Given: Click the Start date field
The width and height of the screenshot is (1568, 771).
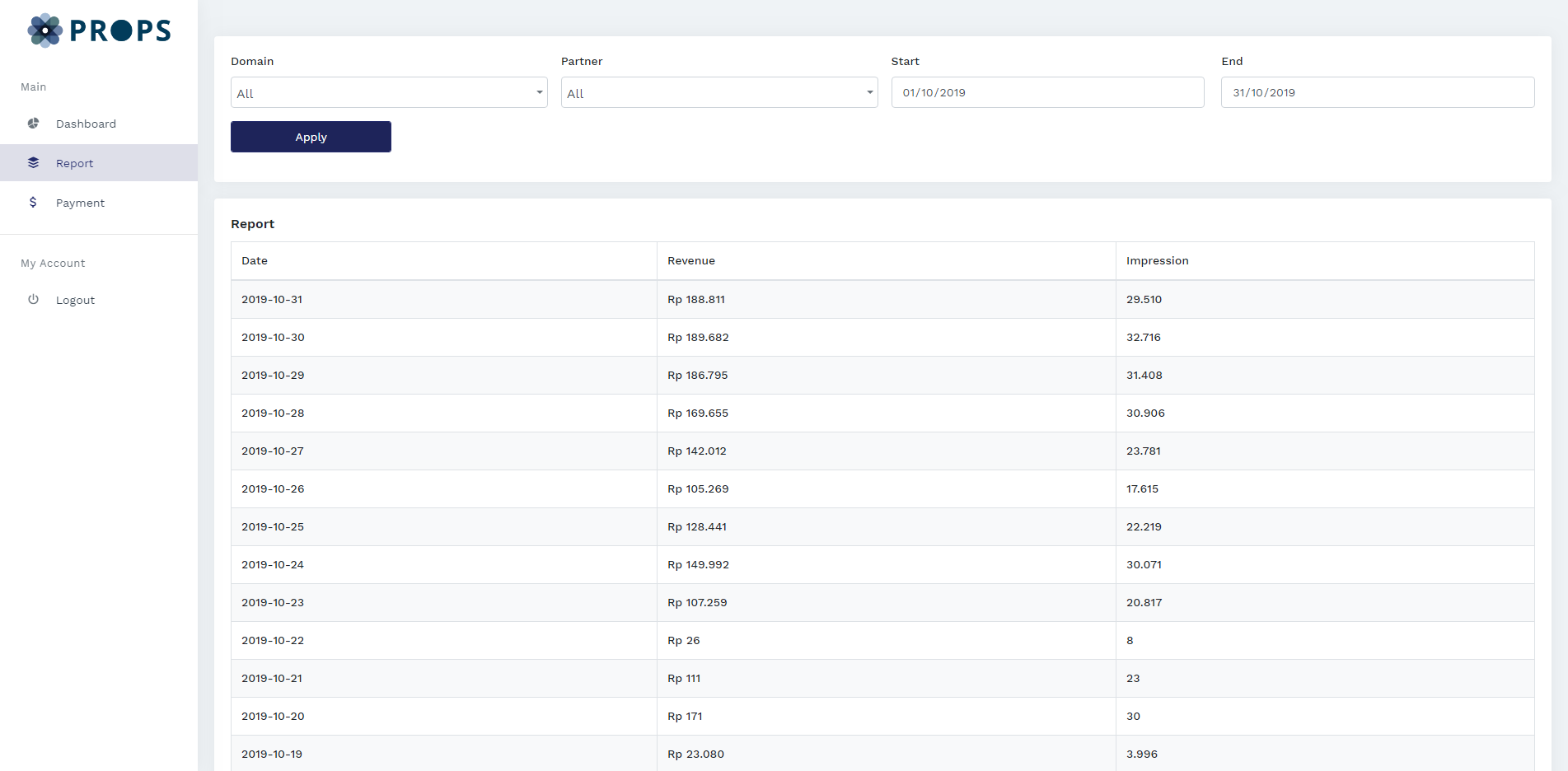Looking at the screenshot, I should point(1048,92).
